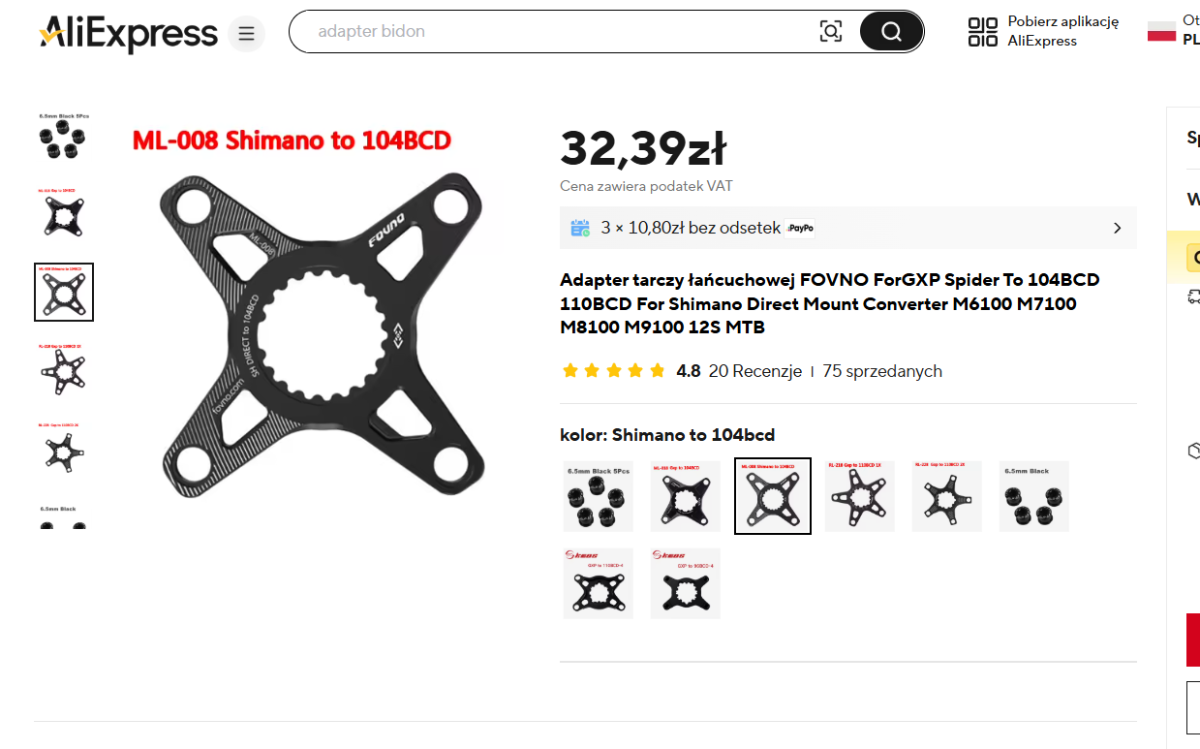The width and height of the screenshot is (1200, 749).
Task: Select the first gallery thumbnail of black bolts
Action: coord(64,136)
